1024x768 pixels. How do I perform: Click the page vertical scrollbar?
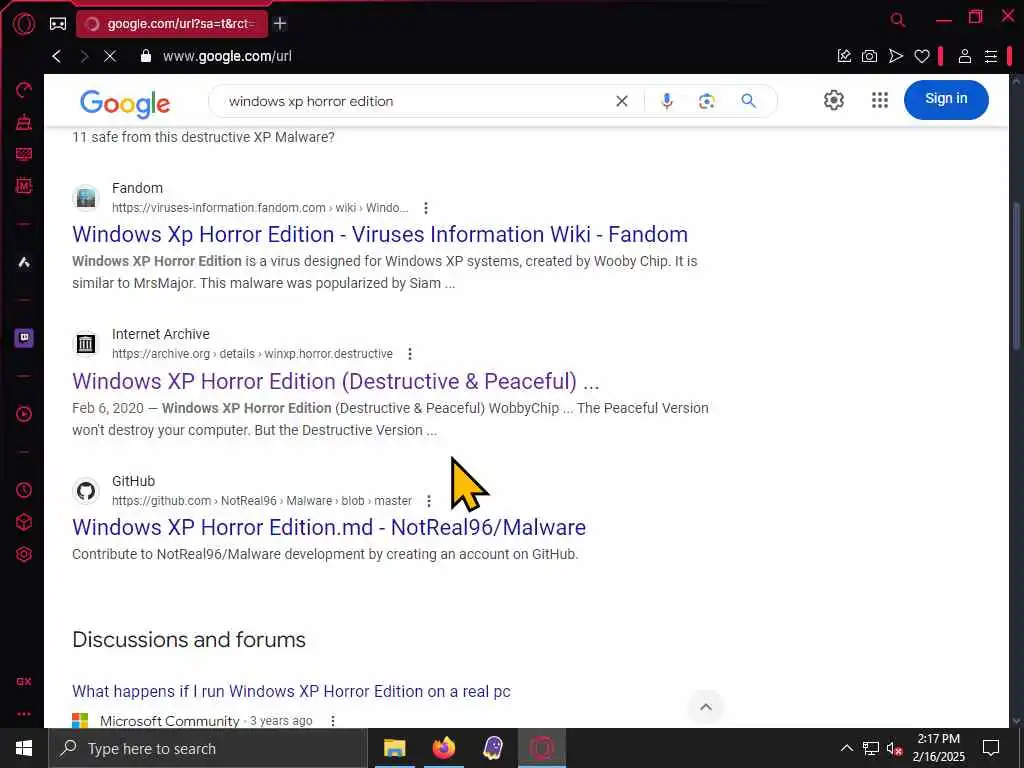coord(1015,278)
